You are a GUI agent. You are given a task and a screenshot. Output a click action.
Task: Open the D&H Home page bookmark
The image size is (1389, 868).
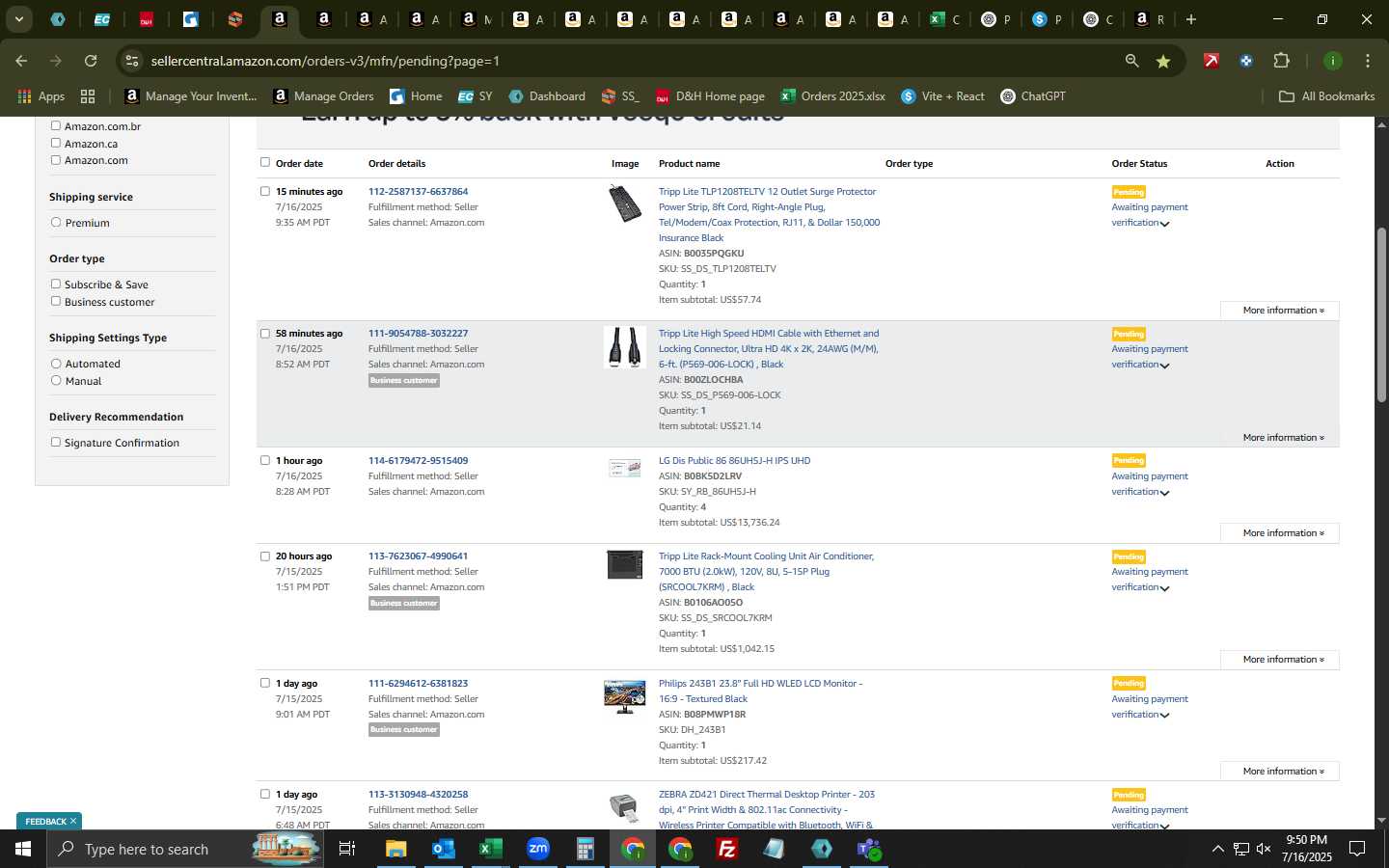pyautogui.click(x=710, y=96)
